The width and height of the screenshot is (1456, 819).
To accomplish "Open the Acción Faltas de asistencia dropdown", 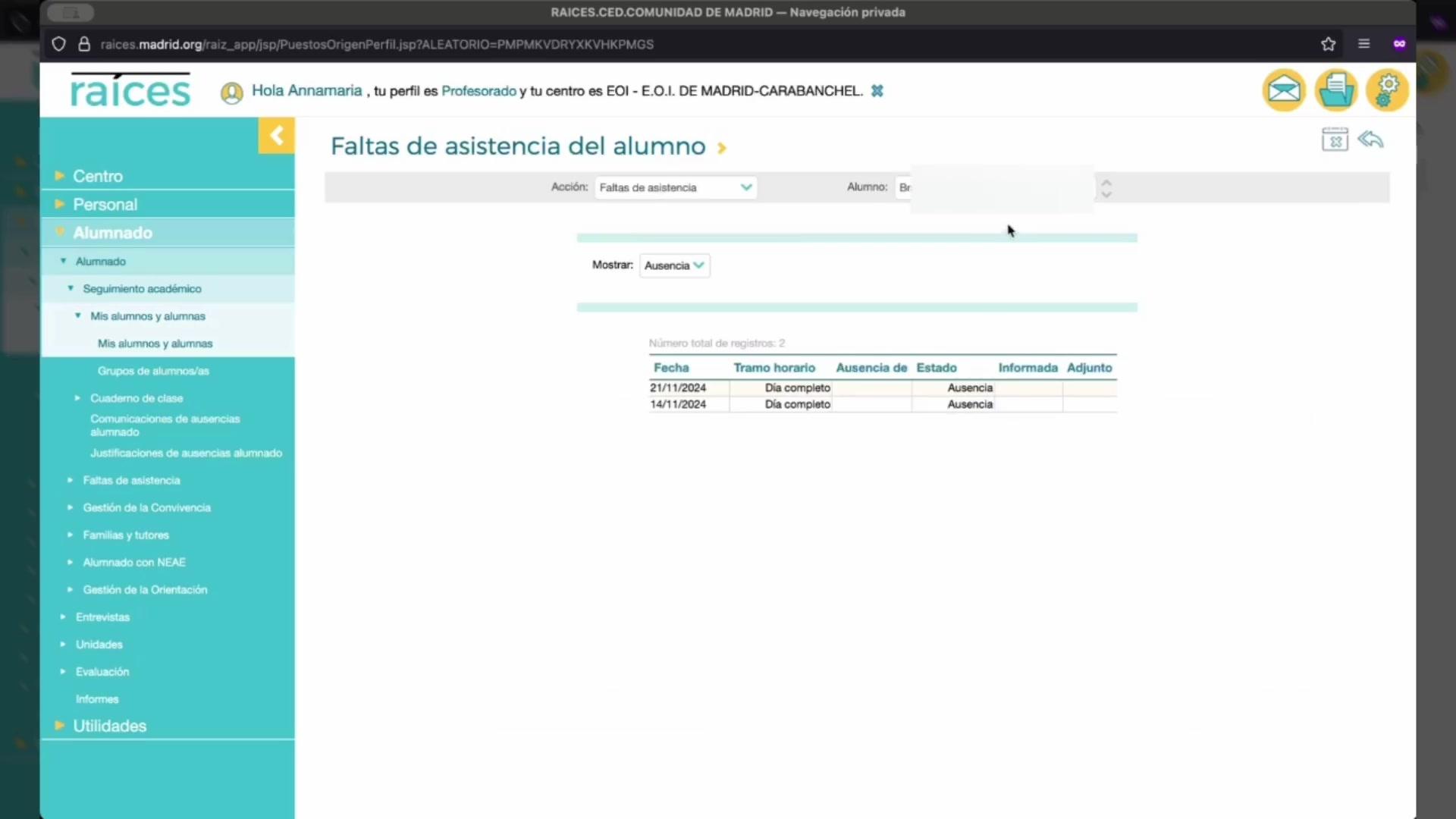I will point(675,187).
